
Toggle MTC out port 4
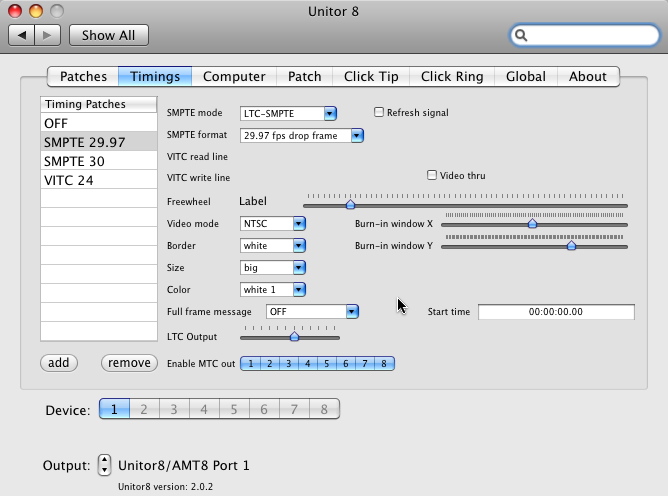308,363
